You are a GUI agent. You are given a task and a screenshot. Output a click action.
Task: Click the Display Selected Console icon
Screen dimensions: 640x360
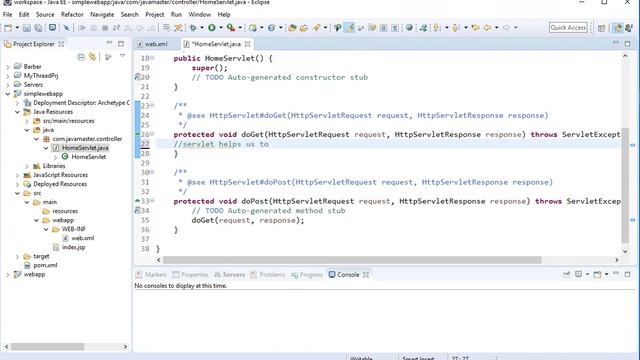[x=578, y=274]
